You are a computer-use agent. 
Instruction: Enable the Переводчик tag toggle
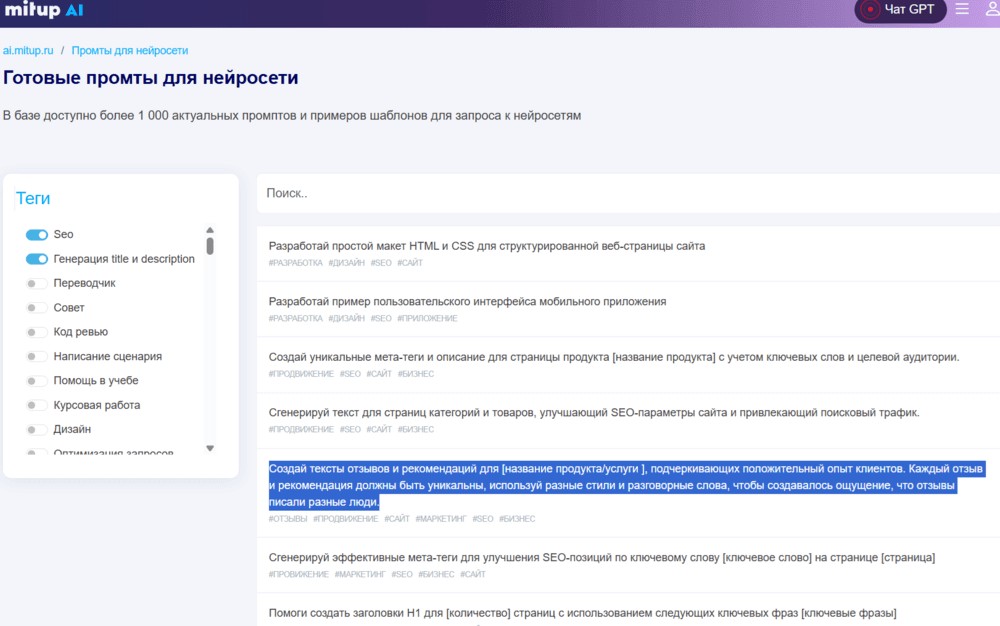tap(36, 283)
